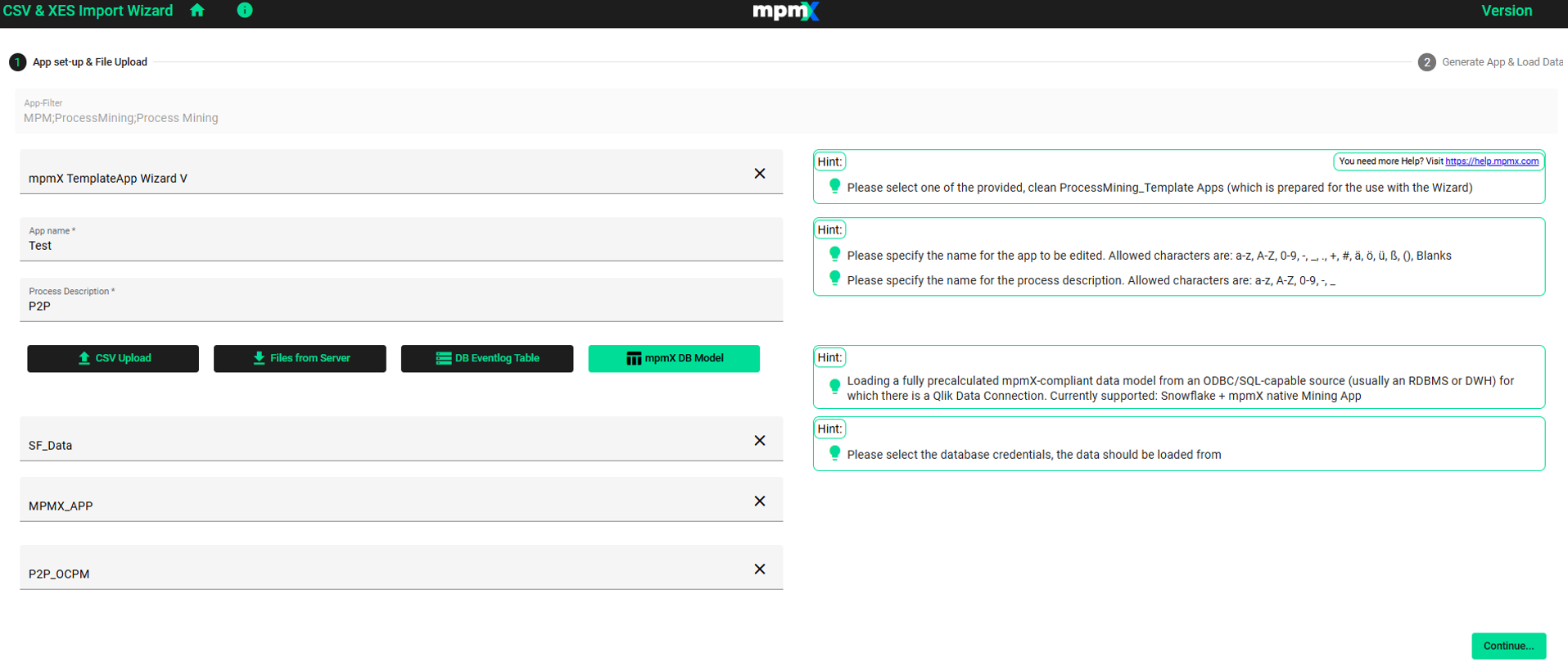Click the lightbulb icon beside template app hint
This screenshot has height=667, width=1568.
pyautogui.click(x=834, y=186)
